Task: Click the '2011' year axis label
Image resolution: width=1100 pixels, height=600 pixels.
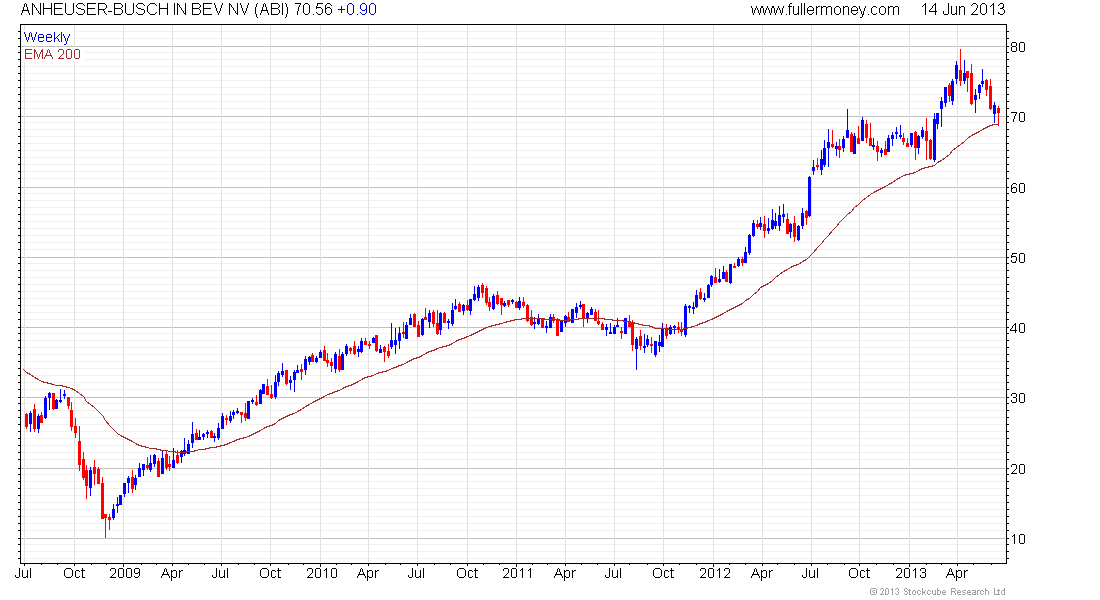Action: click(x=518, y=573)
